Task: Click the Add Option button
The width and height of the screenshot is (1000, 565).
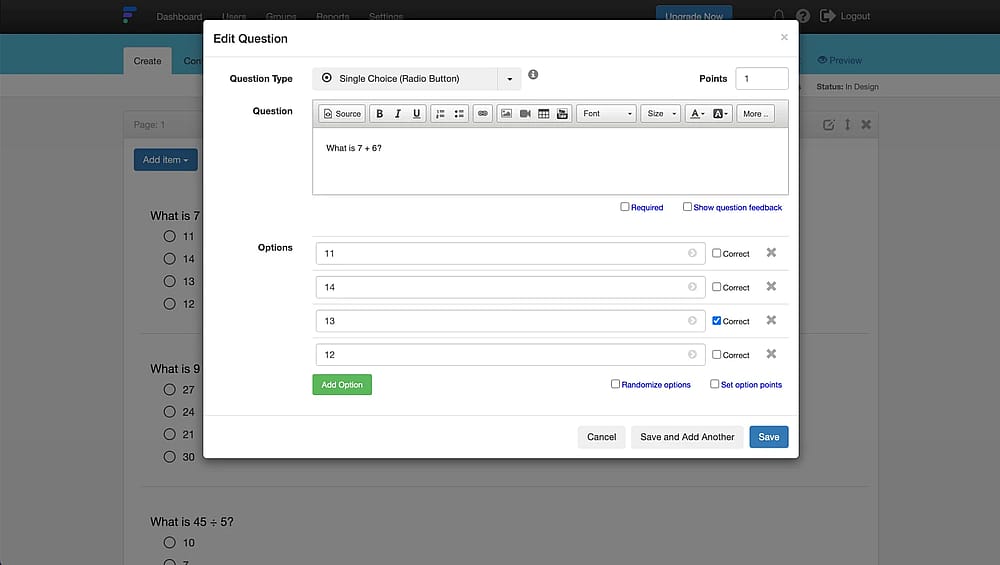Action: point(342,385)
